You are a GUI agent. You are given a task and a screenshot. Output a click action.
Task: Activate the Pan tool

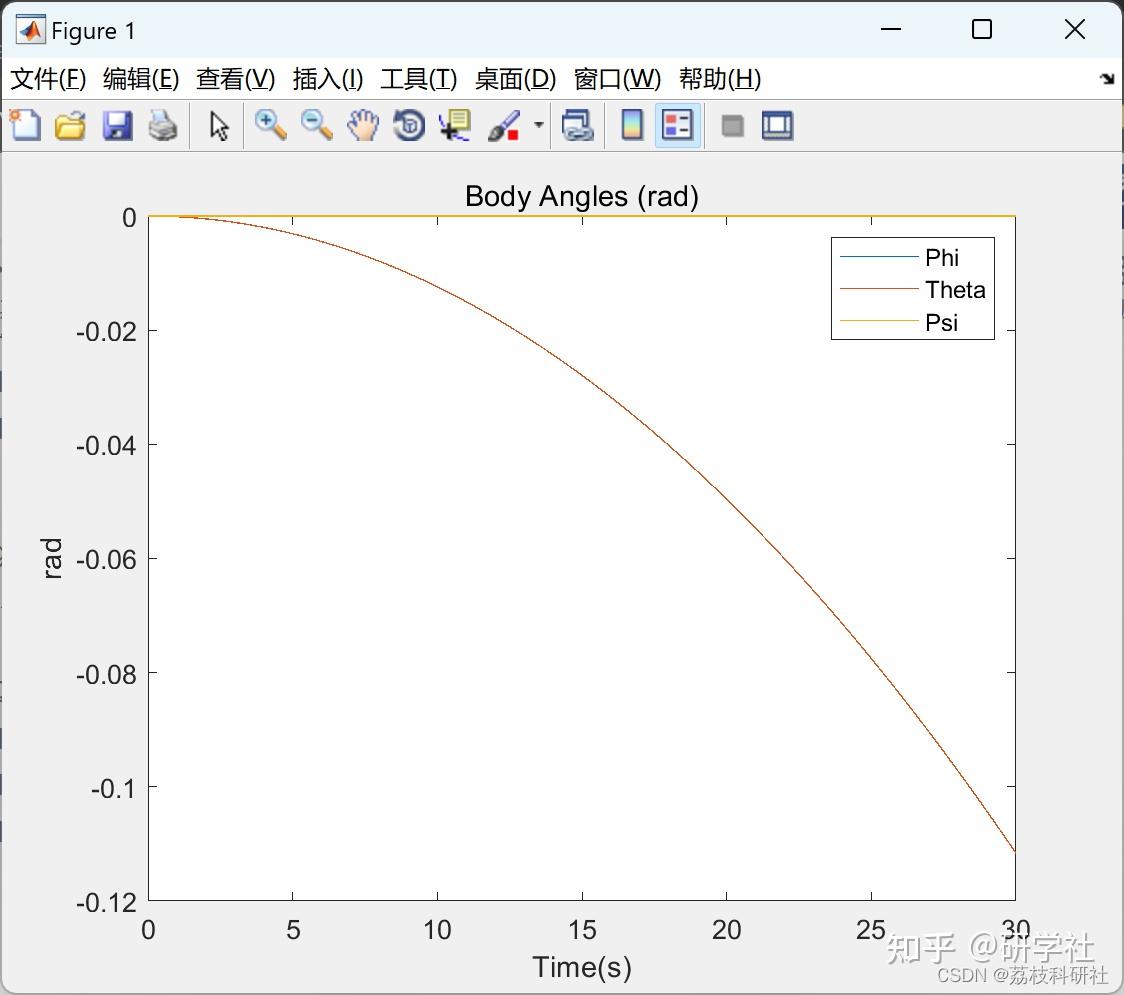[363, 125]
